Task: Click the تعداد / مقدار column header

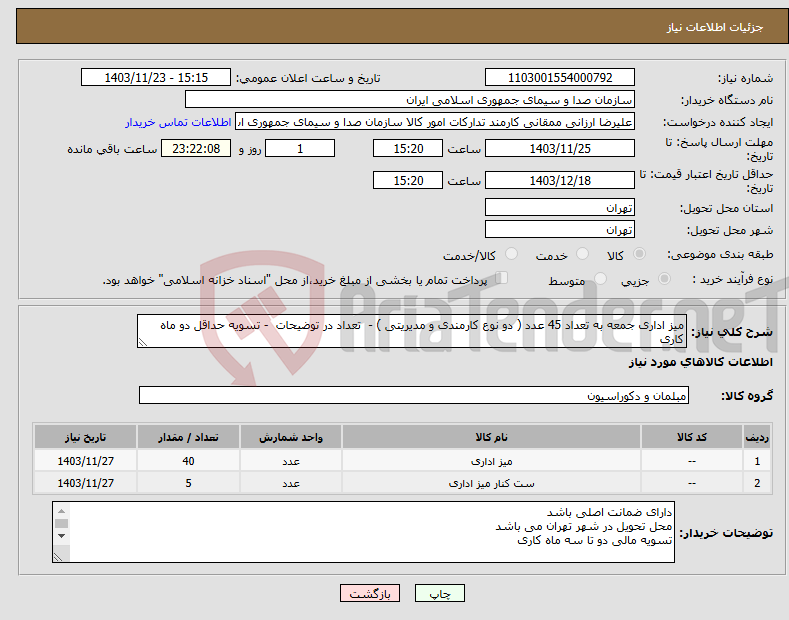Action: (188, 437)
